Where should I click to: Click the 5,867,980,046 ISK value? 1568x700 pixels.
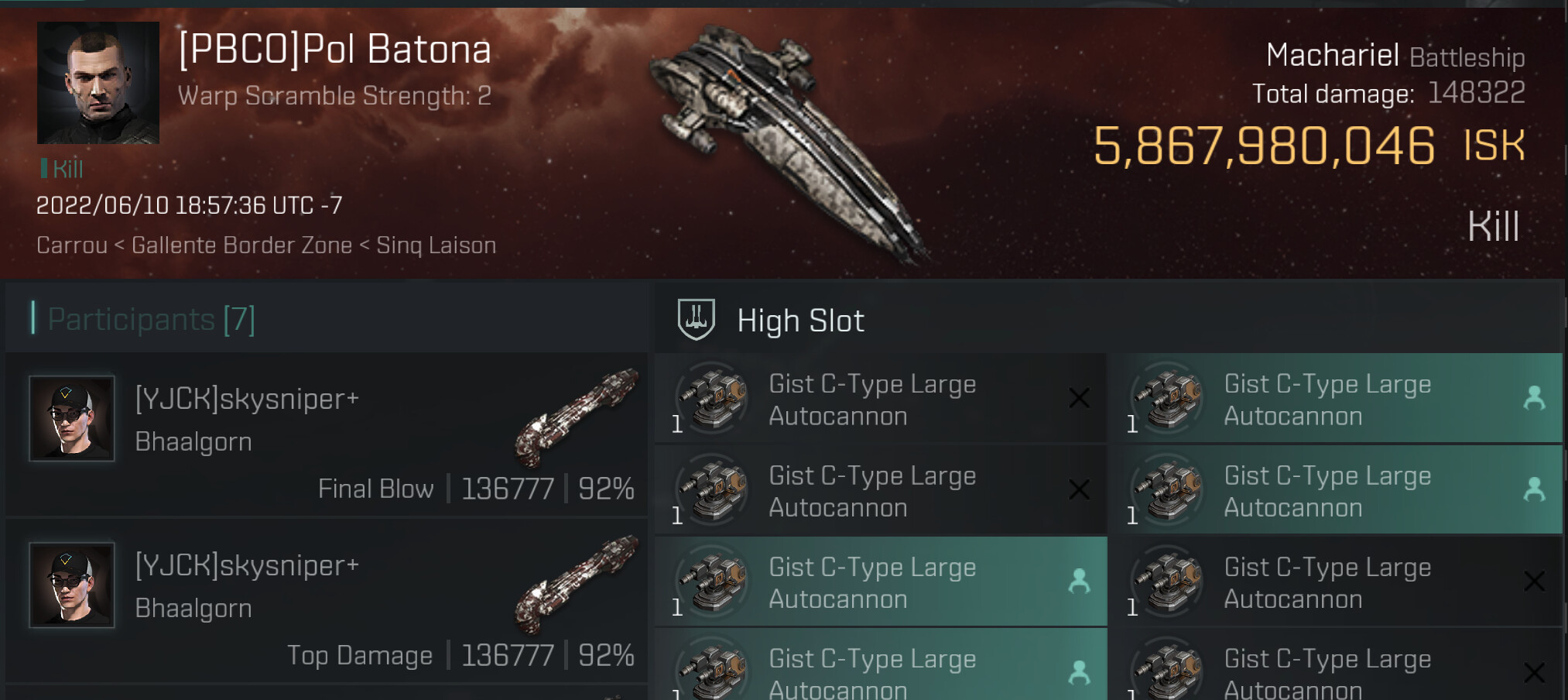point(1264,146)
